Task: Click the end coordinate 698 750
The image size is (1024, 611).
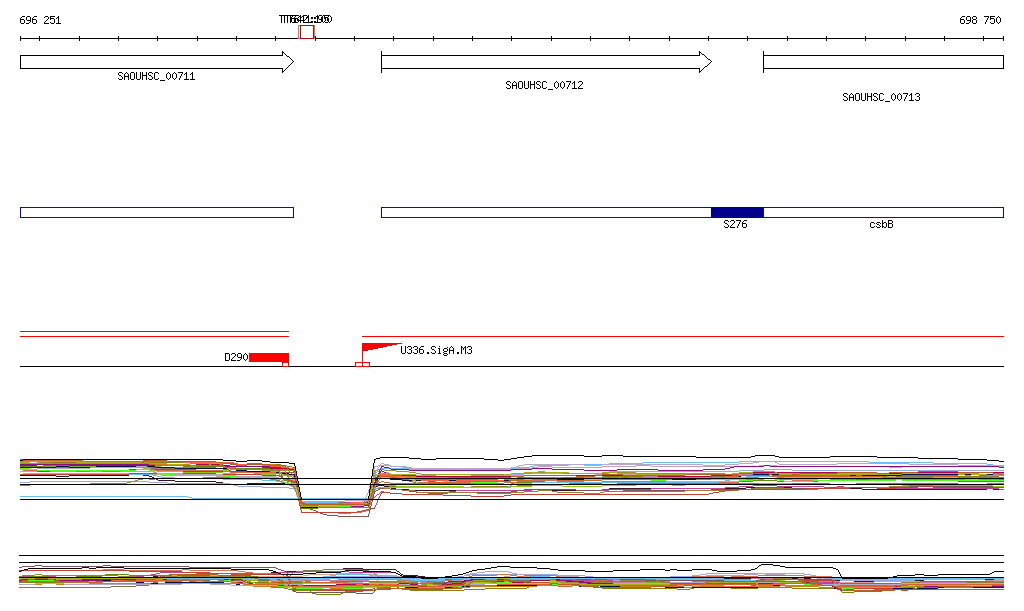Action: [x=980, y=20]
